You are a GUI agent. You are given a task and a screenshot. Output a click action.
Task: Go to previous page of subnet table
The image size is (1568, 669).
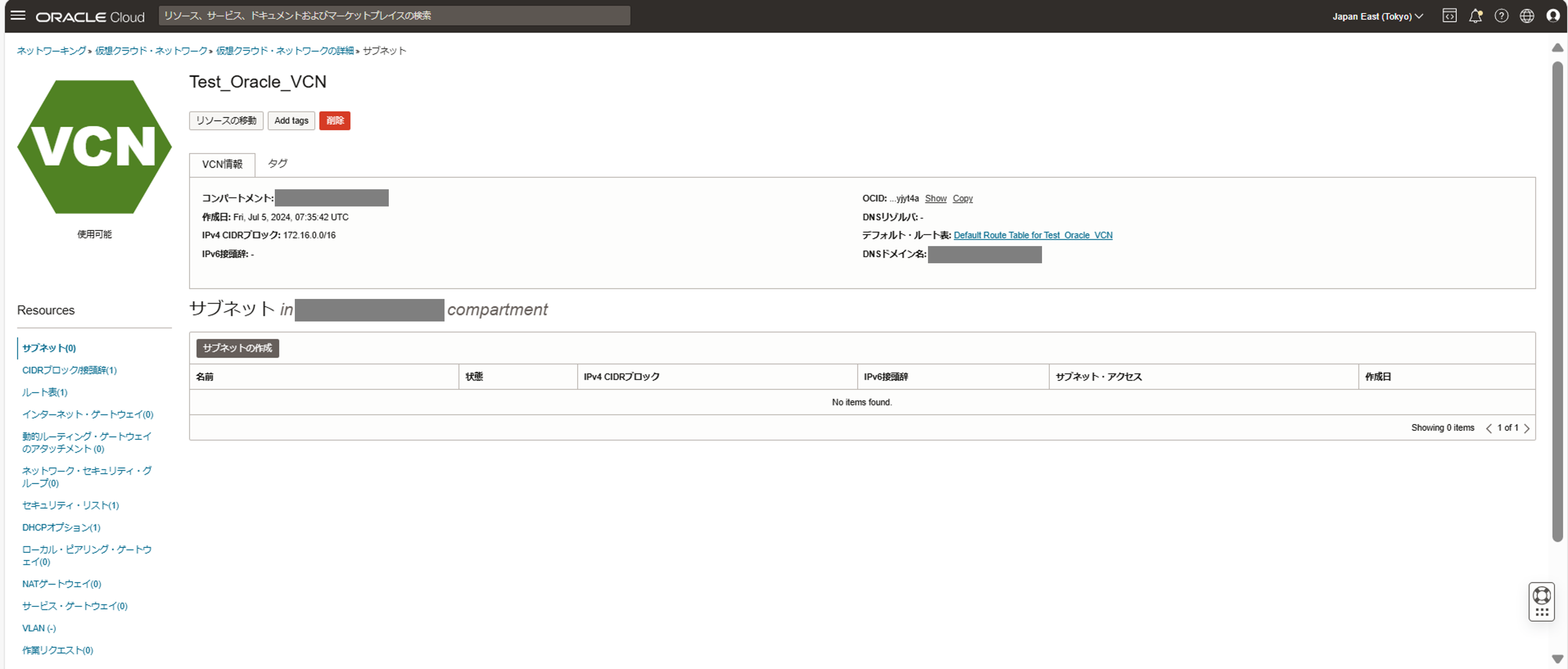tap(1489, 428)
